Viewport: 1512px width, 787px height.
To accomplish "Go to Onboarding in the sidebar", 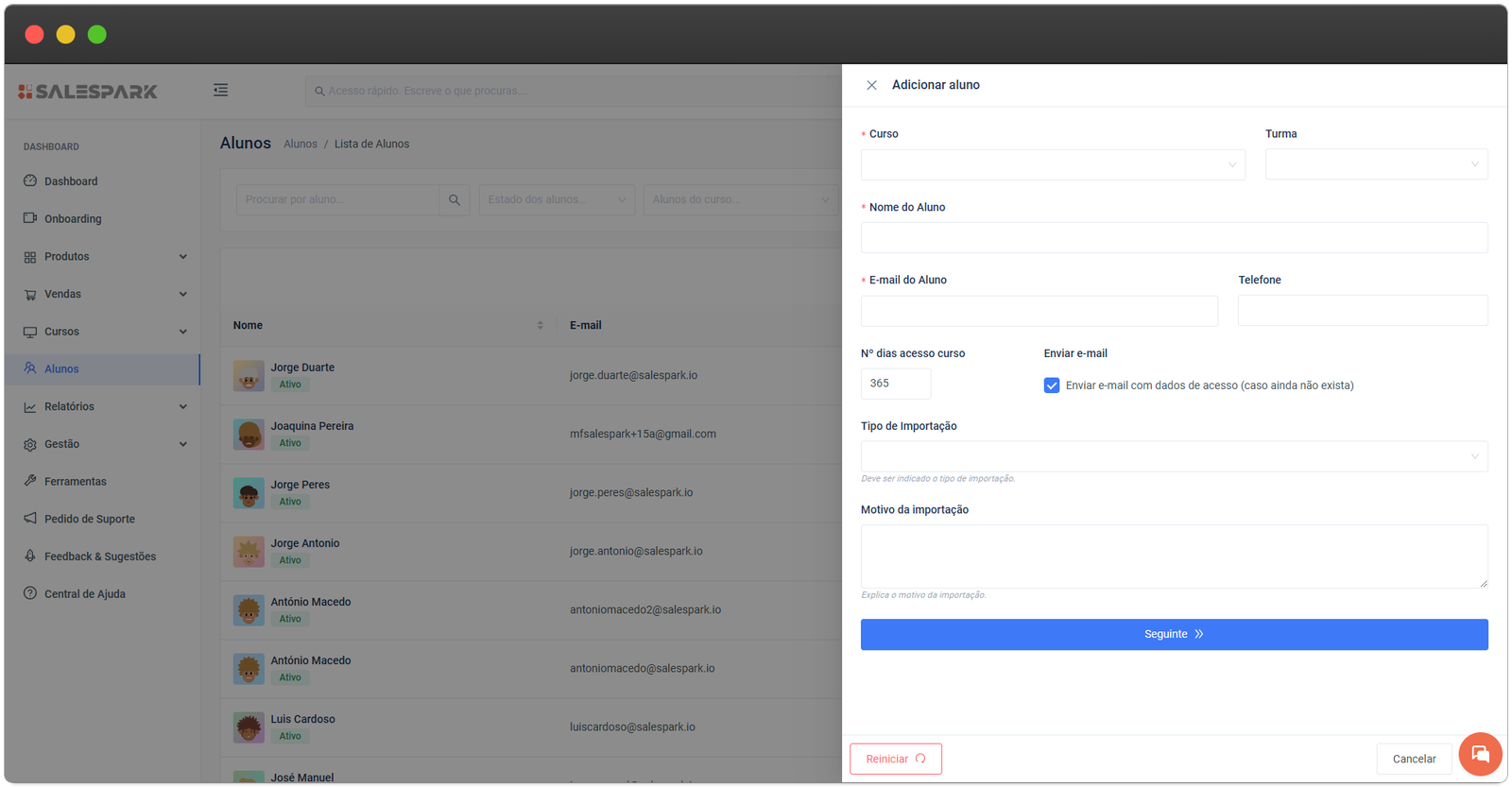I will click(x=72, y=219).
